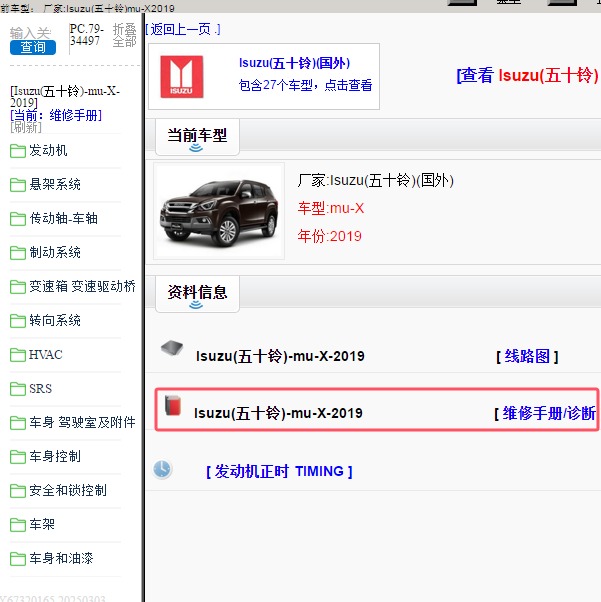Expand 转向系统 tree item label
Screen dimensions: 601x602
click(55, 320)
